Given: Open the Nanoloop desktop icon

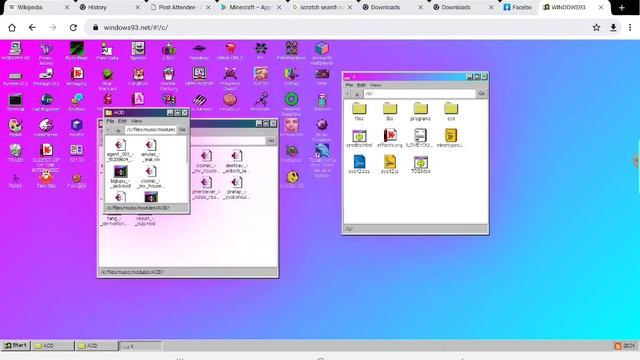Looking at the screenshot, I should [199, 51].
